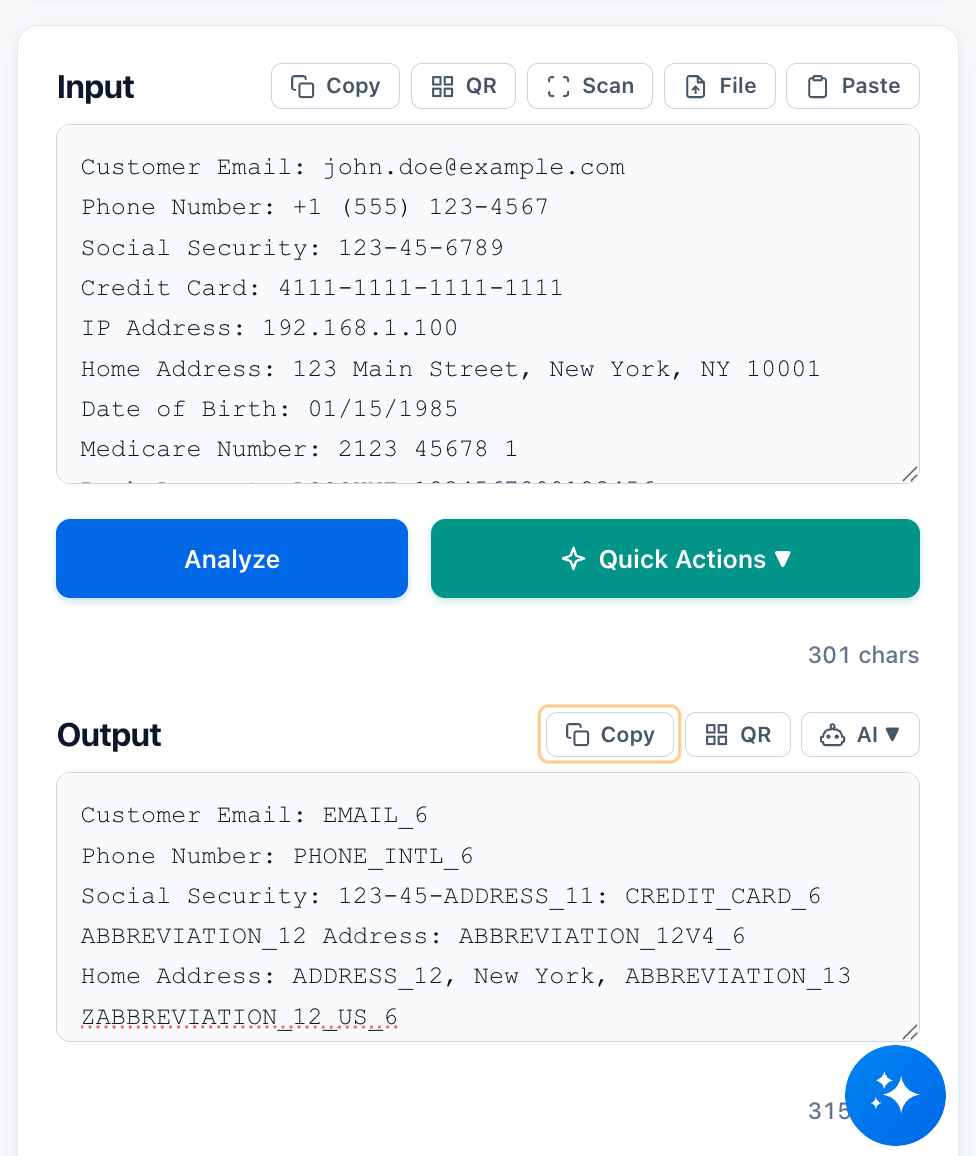
Task: Select the Output text area
Action: (x=488, y=900)
